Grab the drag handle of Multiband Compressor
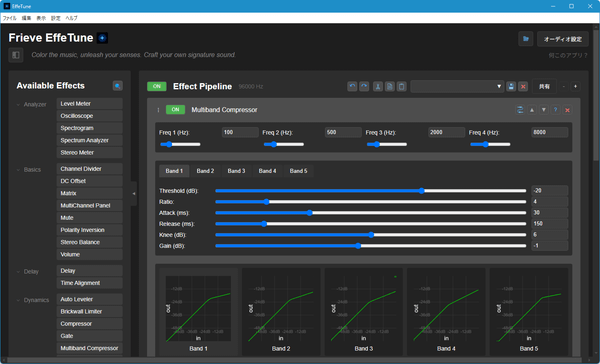This screenshot has height=364, width=600. point(158,110)
